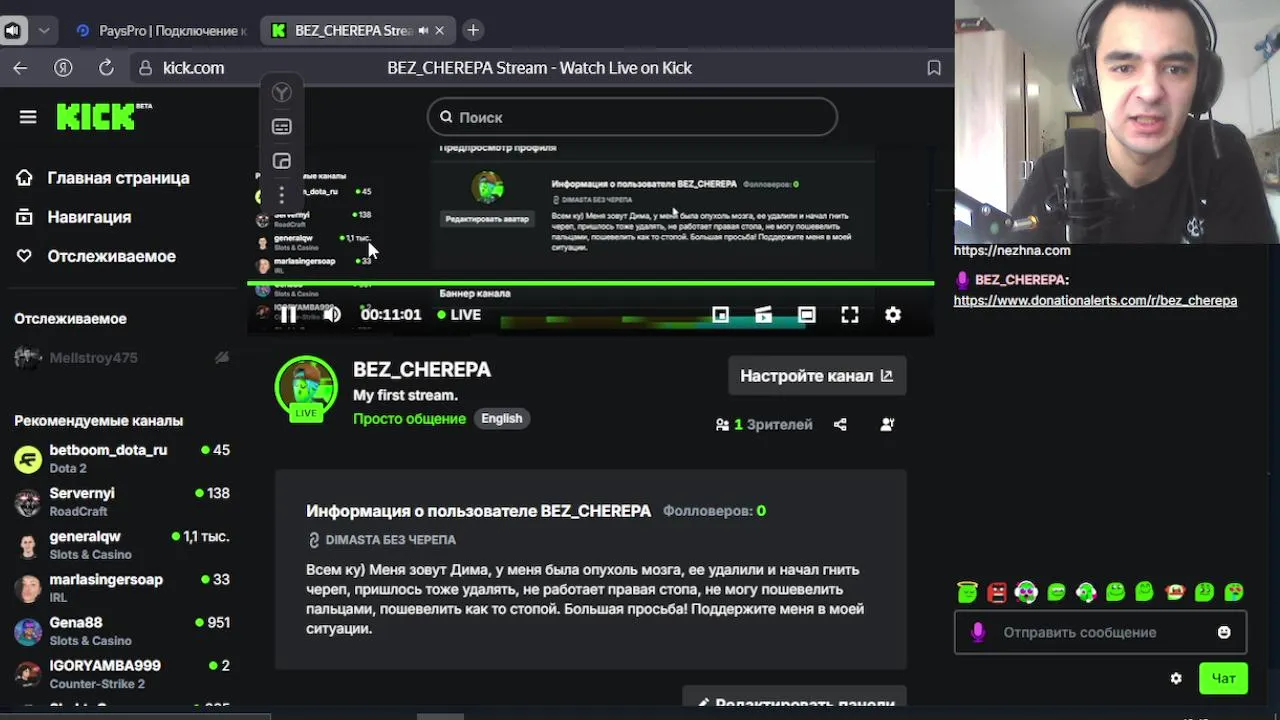Viewport: 1280px width, 720px height.
Task: Enter fullscreen video mode
Action: tap(850, 314)
